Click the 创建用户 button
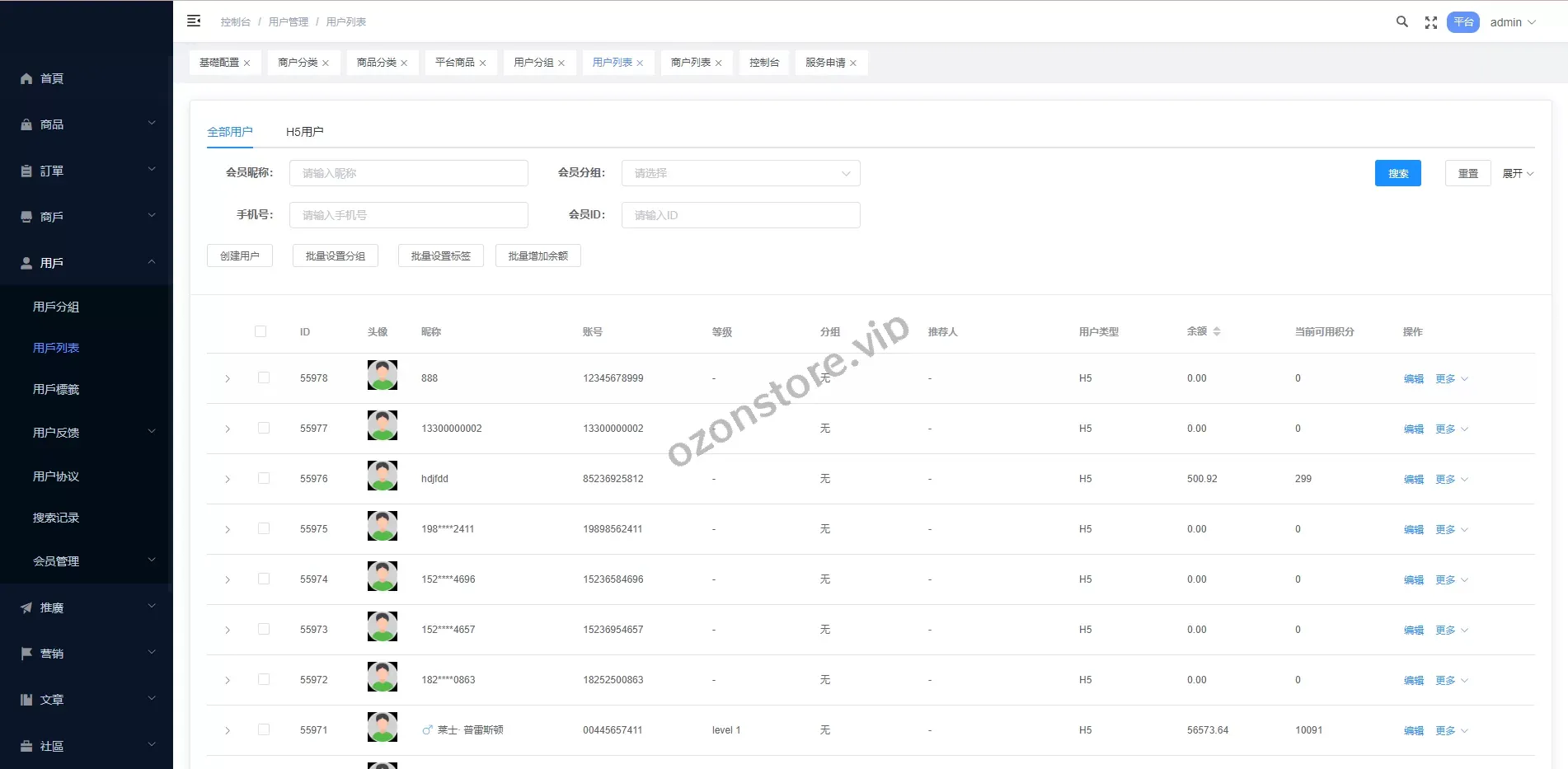1568x769 pixels. [239, 256]
